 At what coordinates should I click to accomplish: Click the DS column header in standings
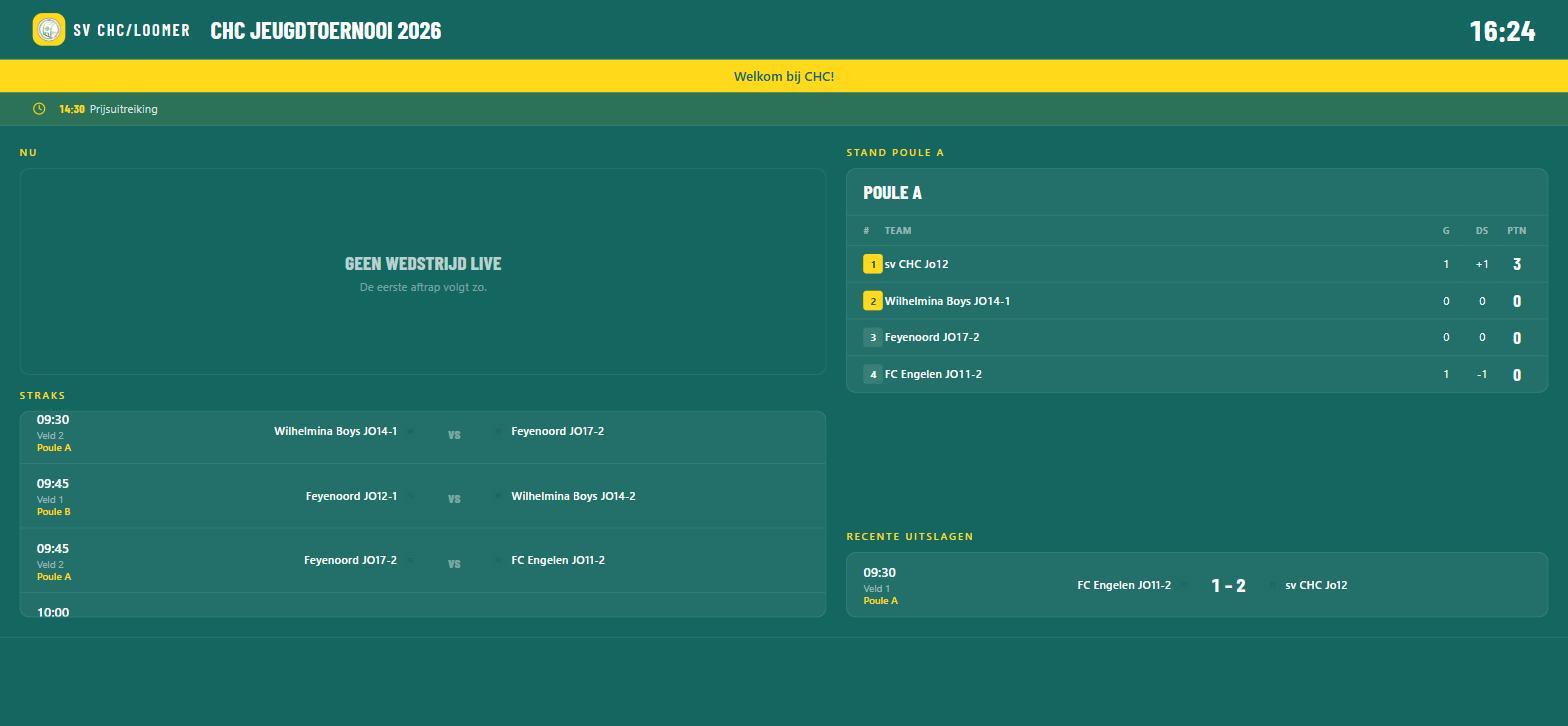tap(1482, 230)
